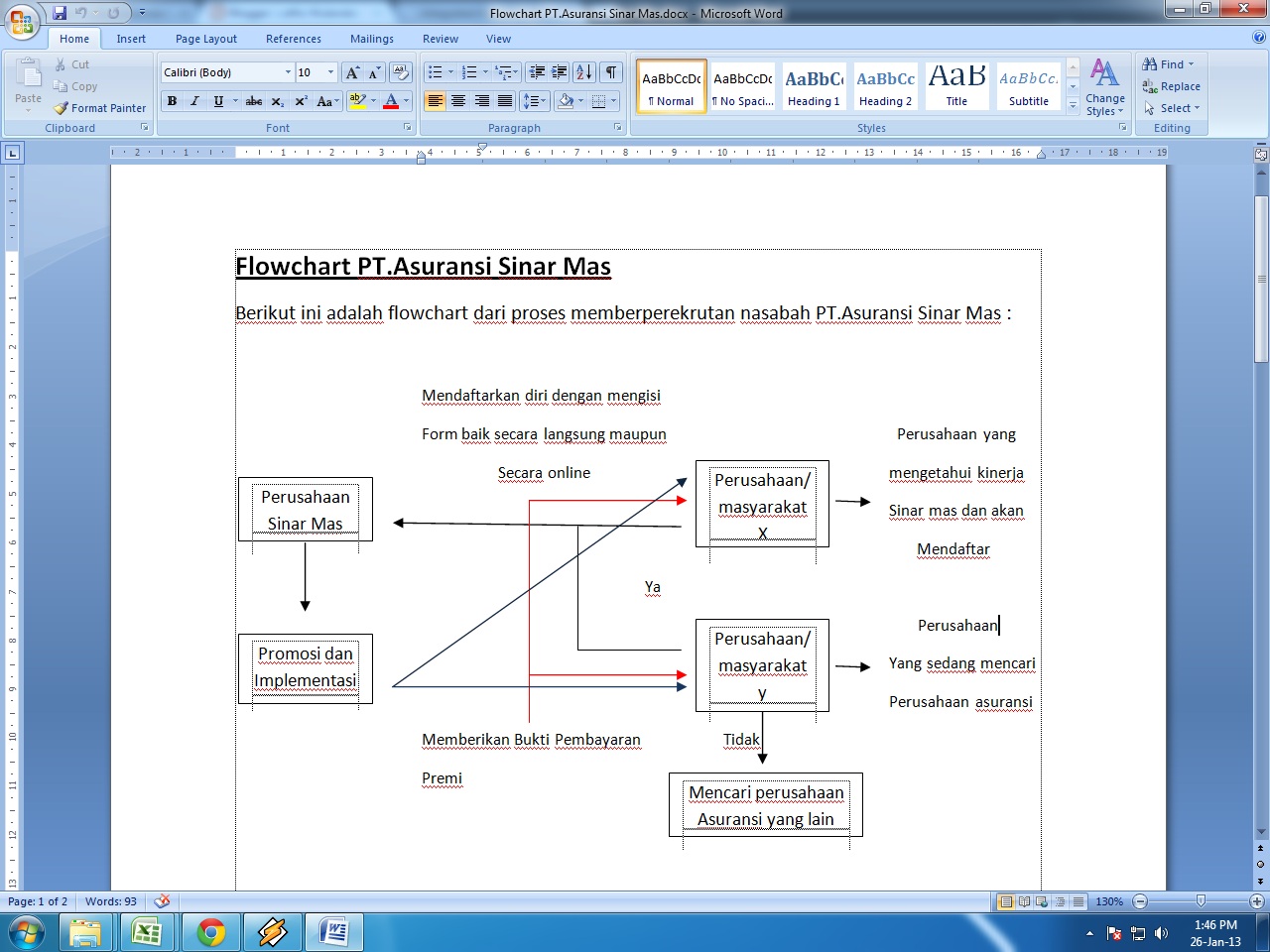
Task: Open bullets list dropdown
Action: [450, 72]
